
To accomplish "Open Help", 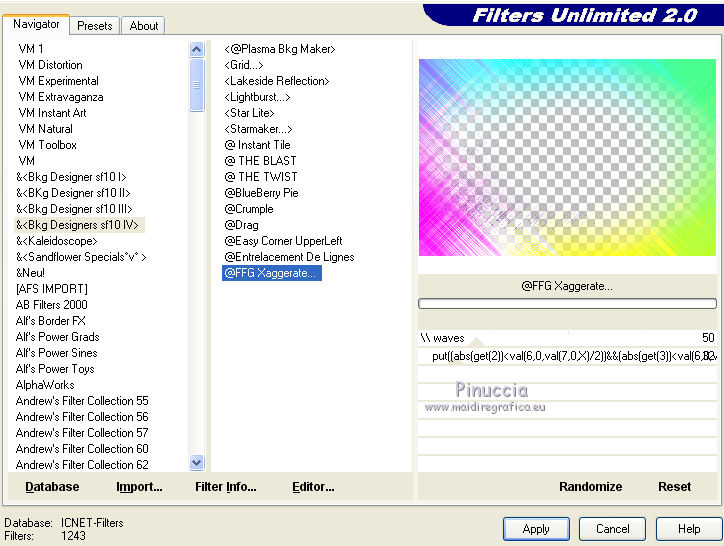I will (x=689, y=529).
